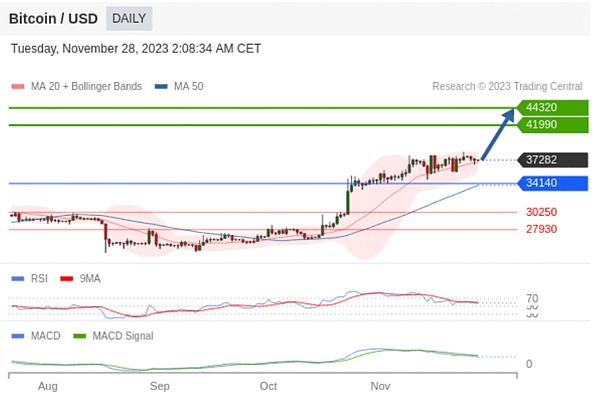
Task: Click the Nov label on the time axis
Action: pyautogui.click(x=379, y=385)
